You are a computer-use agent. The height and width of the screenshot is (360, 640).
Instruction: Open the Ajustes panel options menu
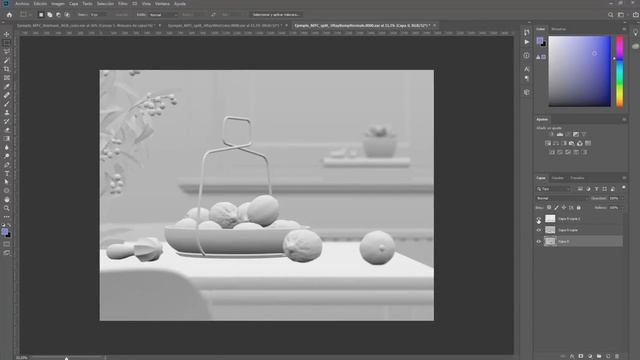pyautogui.click(x=624, y=120)
